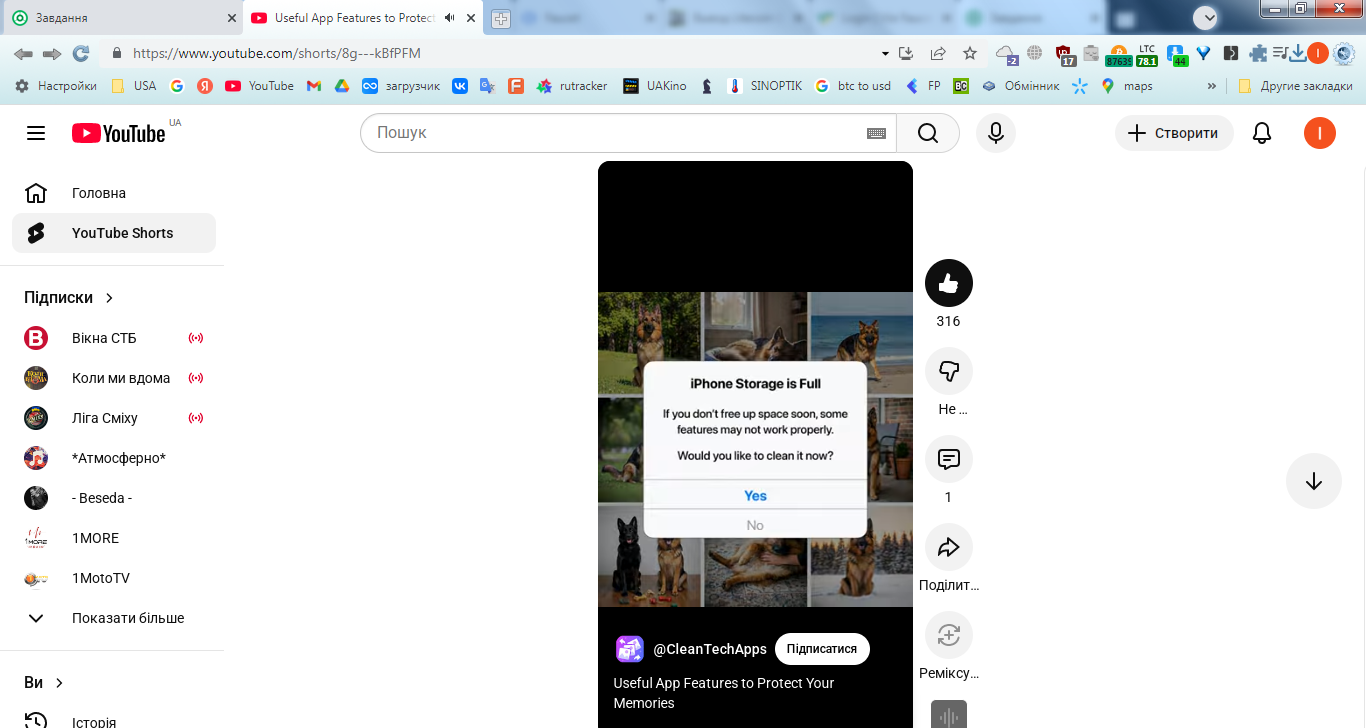Open Історія in the sidebar
The height and width of the screenshot is (728, 1366).
click(x=114, y=720)
